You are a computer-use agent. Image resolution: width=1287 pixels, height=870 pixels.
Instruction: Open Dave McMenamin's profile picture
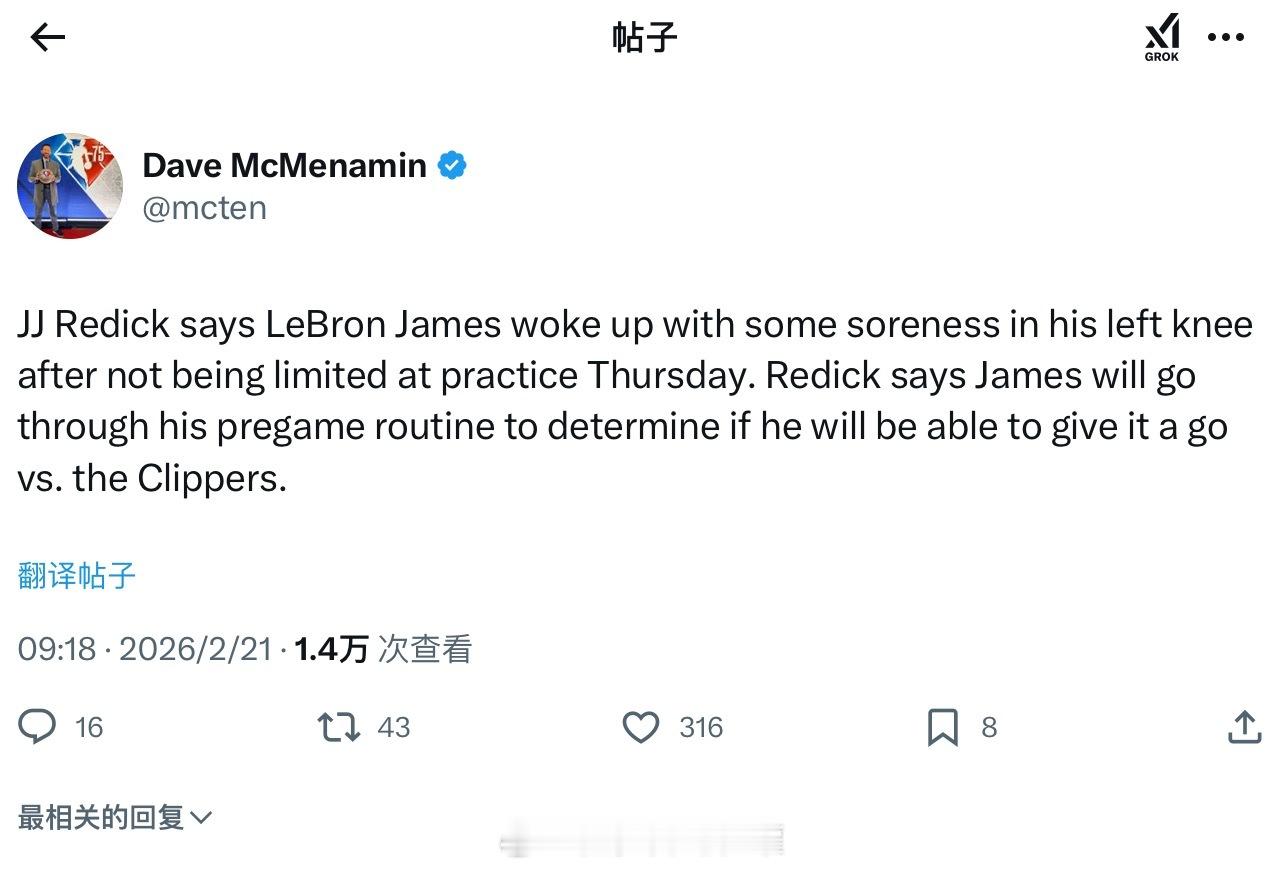click(69, 186)
